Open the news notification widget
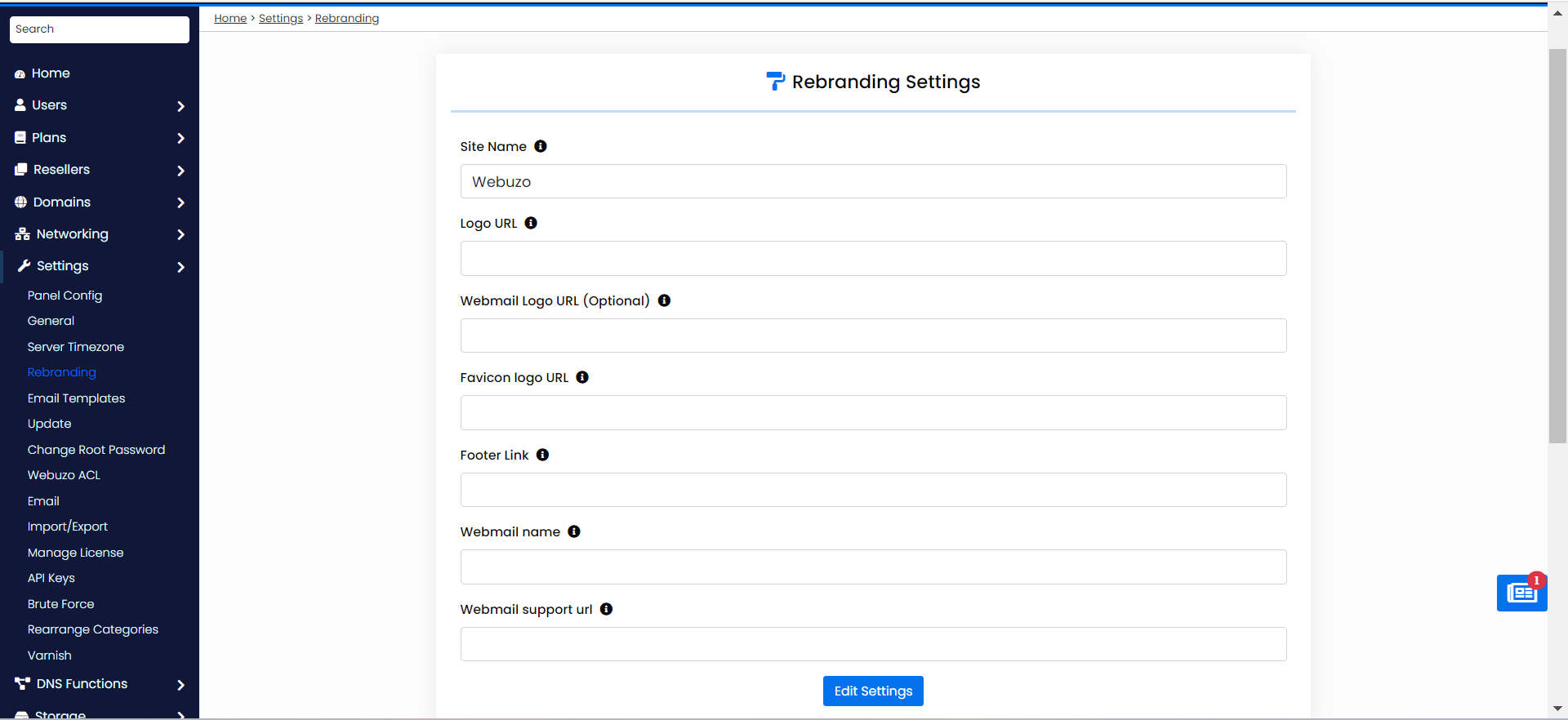 point(1521,593)
